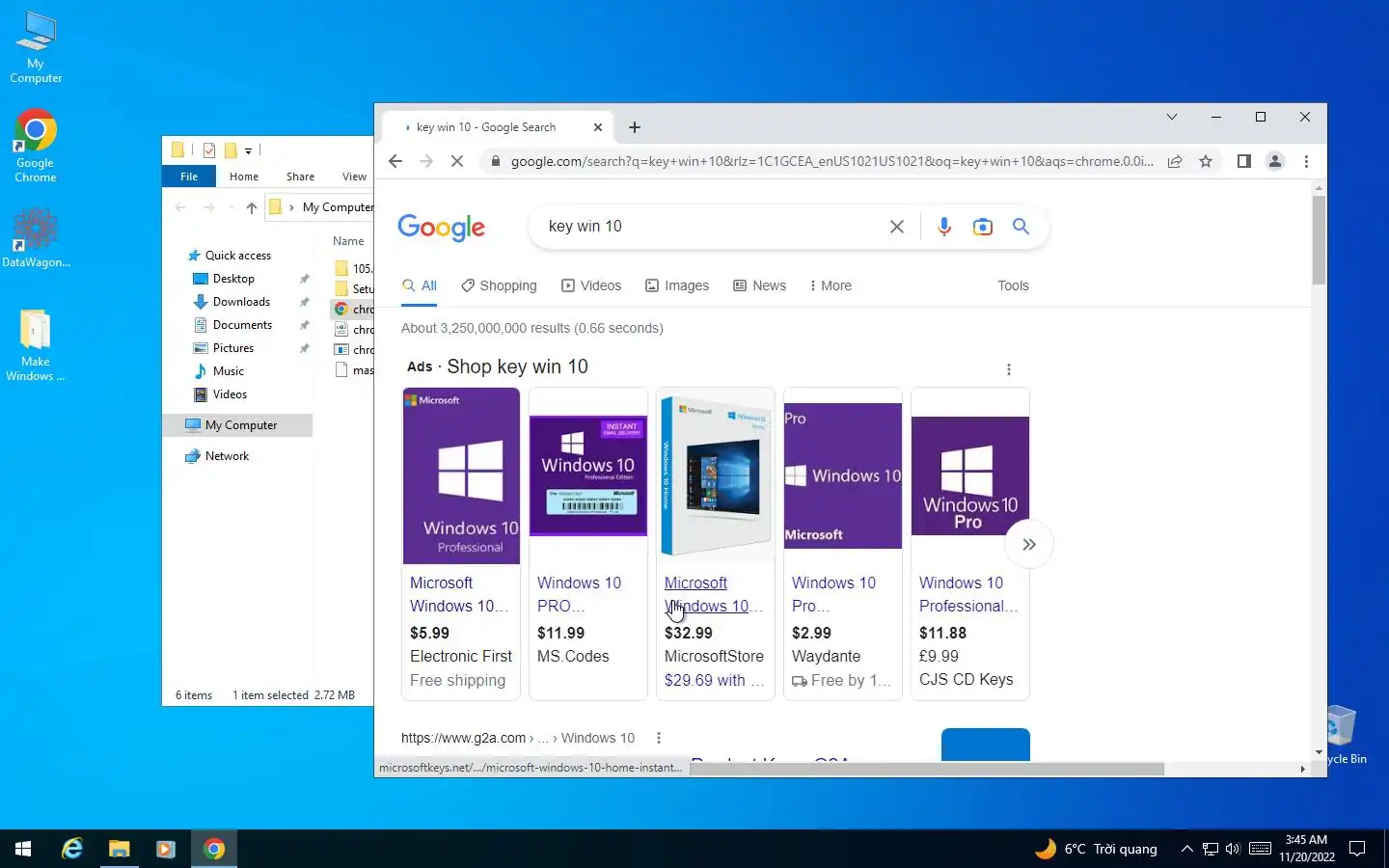Click the Windows 10 Home box product image
This screenshot has width=1389, height=868.
coord(716,475)
